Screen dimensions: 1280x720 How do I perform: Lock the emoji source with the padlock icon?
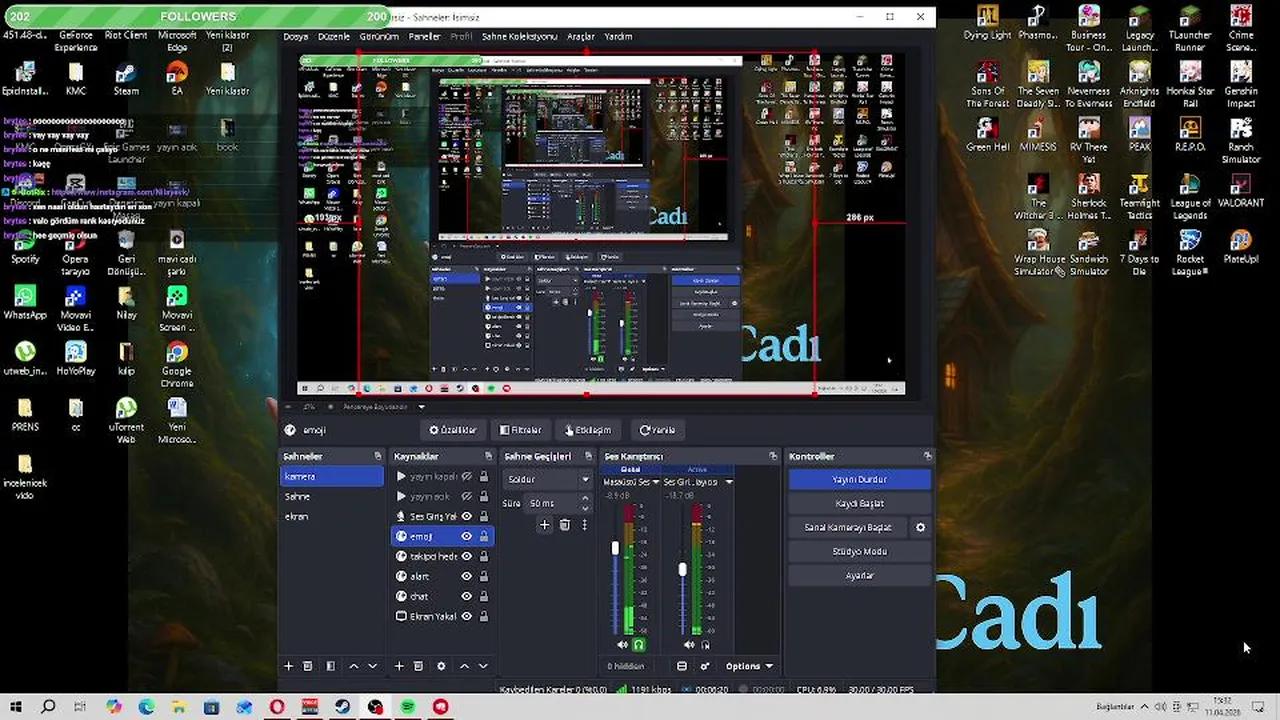pyautogui.click(x=483, y=536)
